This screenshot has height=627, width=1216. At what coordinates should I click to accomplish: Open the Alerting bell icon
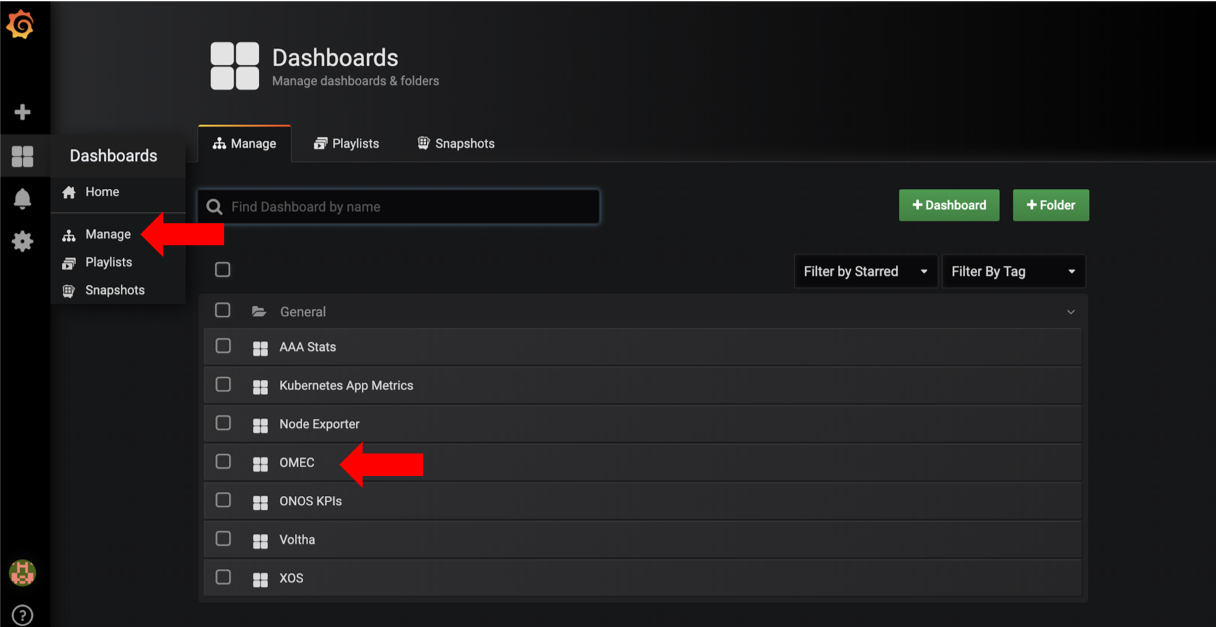point(22,198)
